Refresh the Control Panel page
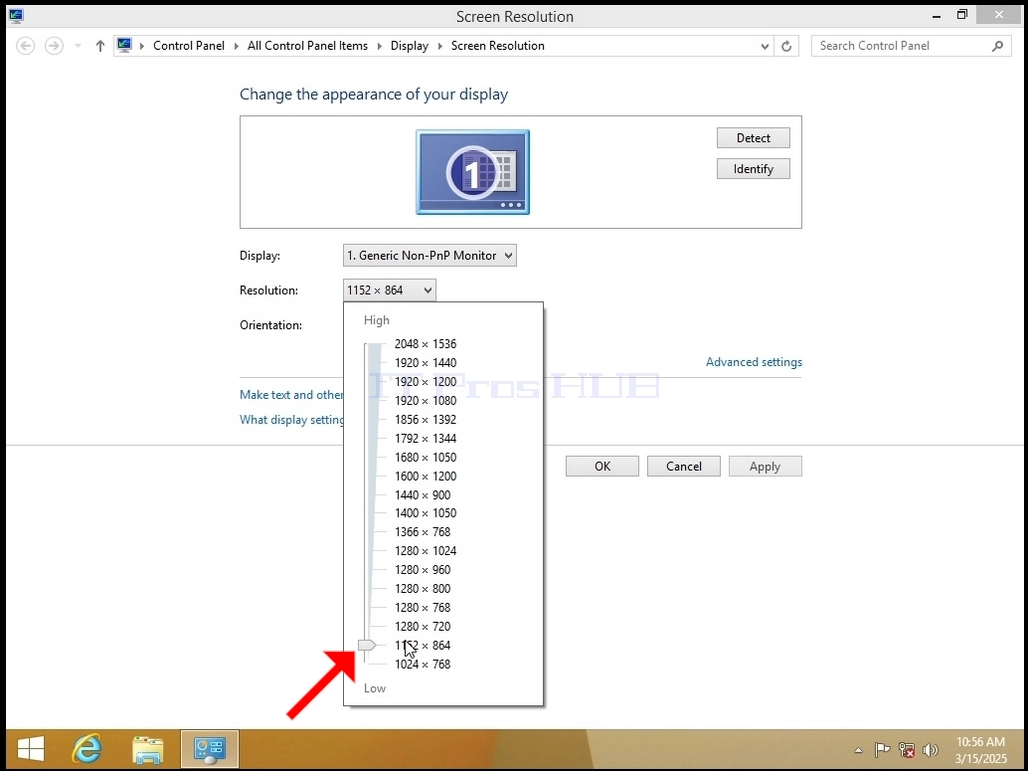Viewport: 1028px width, 771px height. (x=786, y=46)
